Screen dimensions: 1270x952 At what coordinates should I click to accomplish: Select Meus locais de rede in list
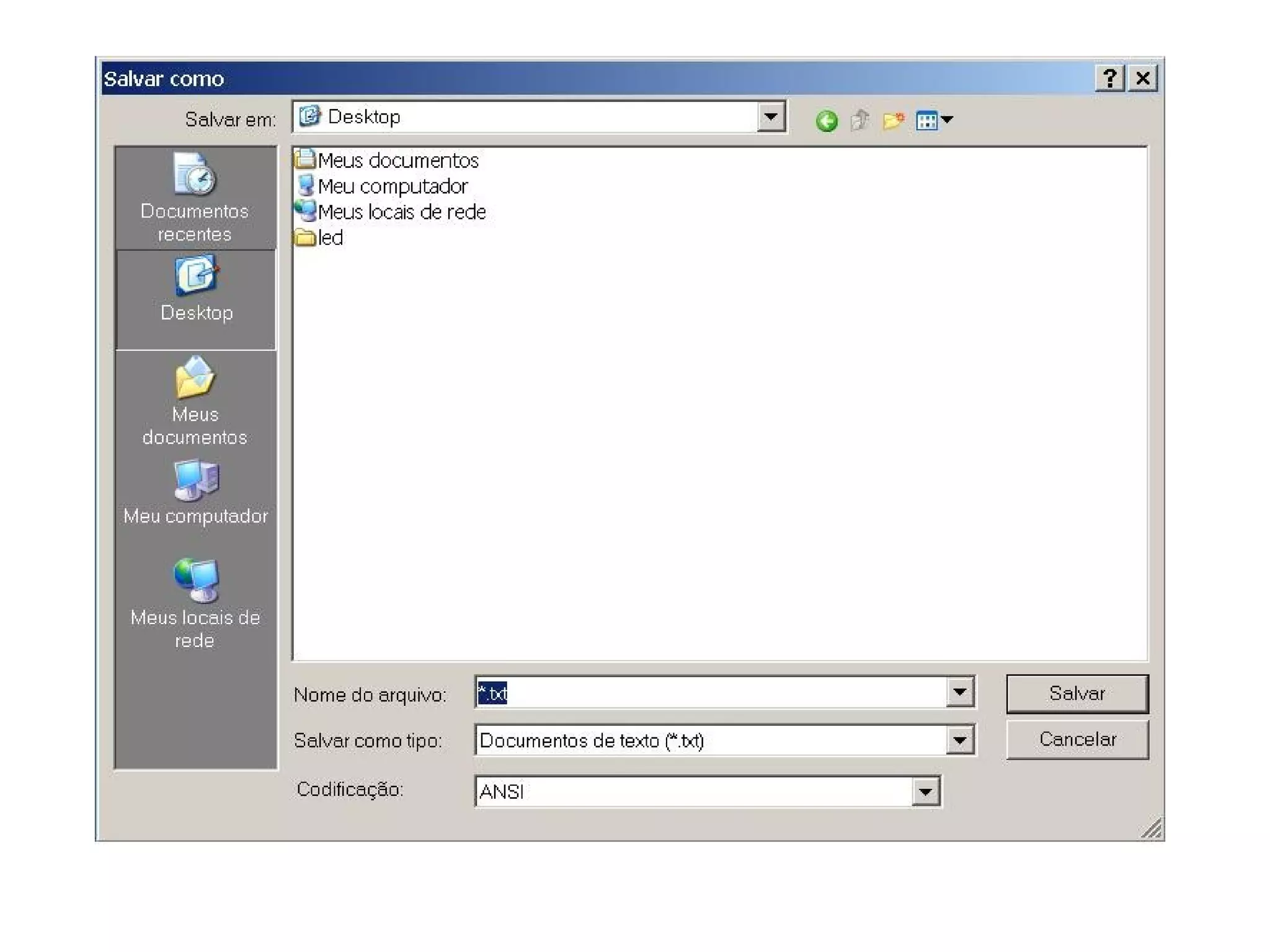coord(401,212)
